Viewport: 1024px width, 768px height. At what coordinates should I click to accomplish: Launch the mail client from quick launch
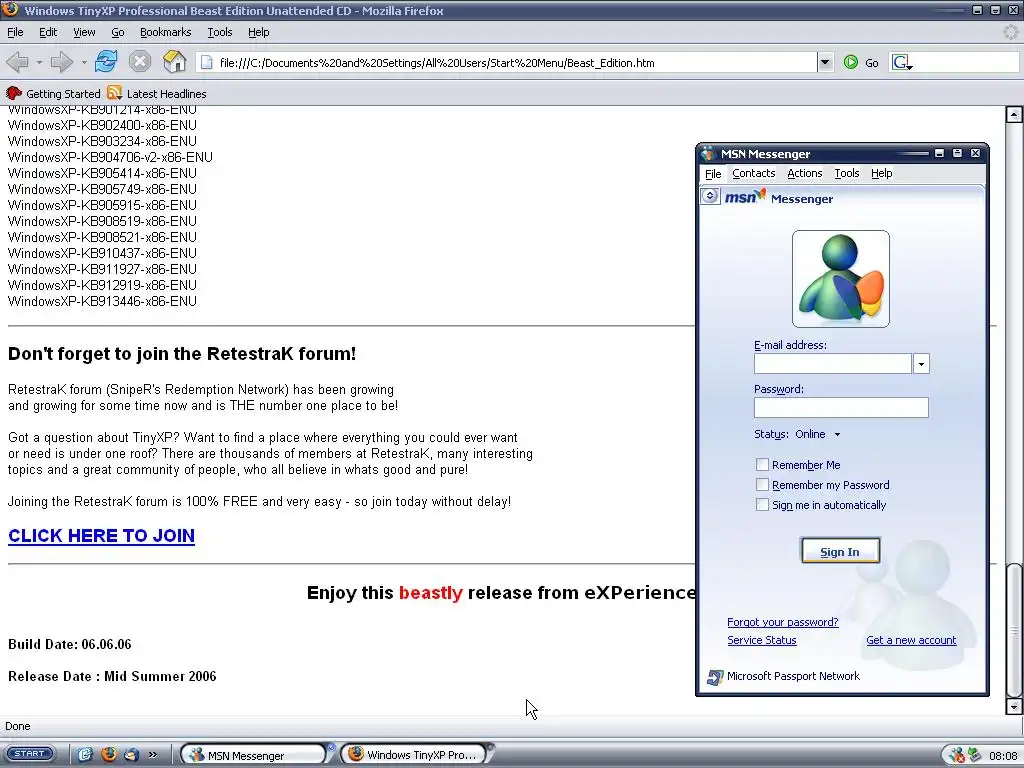(131, 755)
